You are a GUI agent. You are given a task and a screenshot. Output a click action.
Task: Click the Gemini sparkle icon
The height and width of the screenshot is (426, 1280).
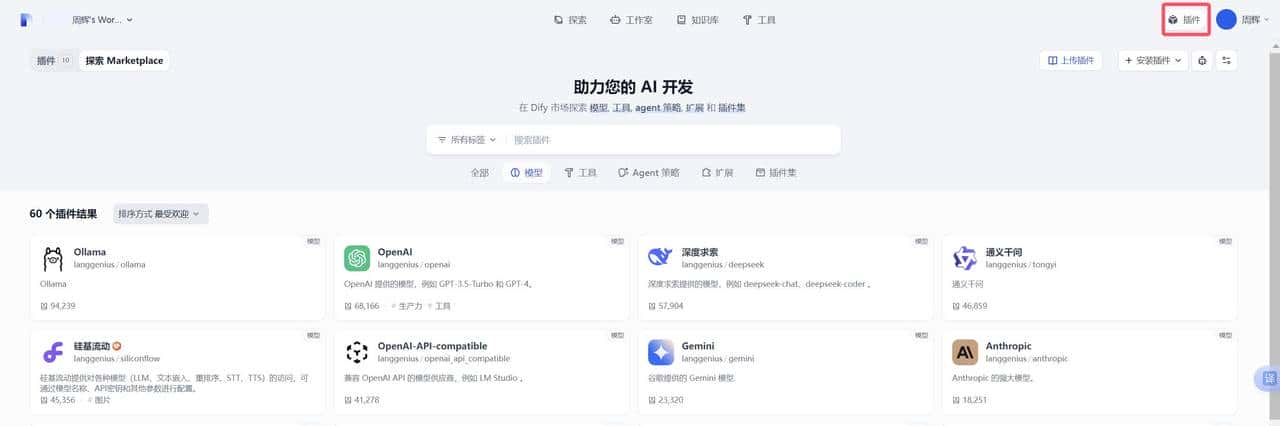coord(661,352)
